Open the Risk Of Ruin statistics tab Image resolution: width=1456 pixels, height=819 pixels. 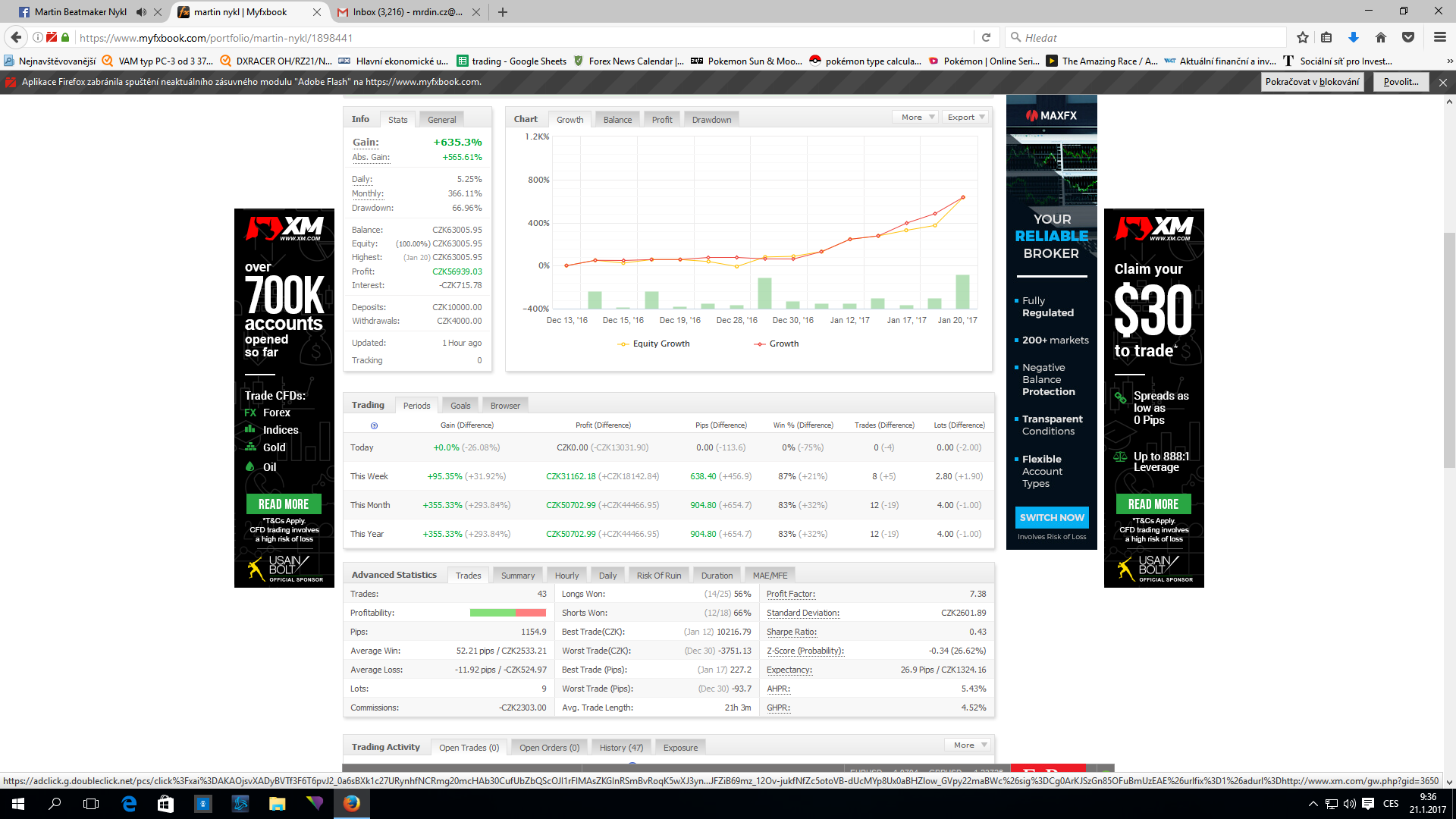(659, 576)
